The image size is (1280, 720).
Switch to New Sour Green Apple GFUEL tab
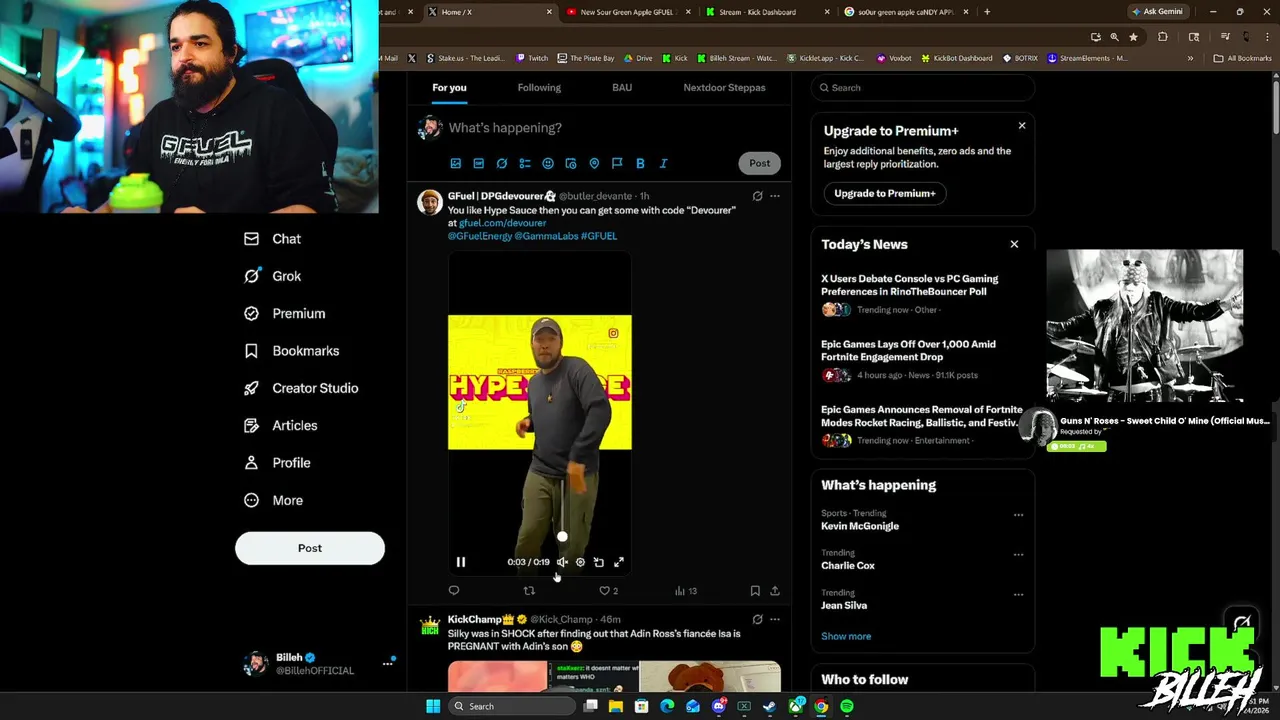pos(627,12)
